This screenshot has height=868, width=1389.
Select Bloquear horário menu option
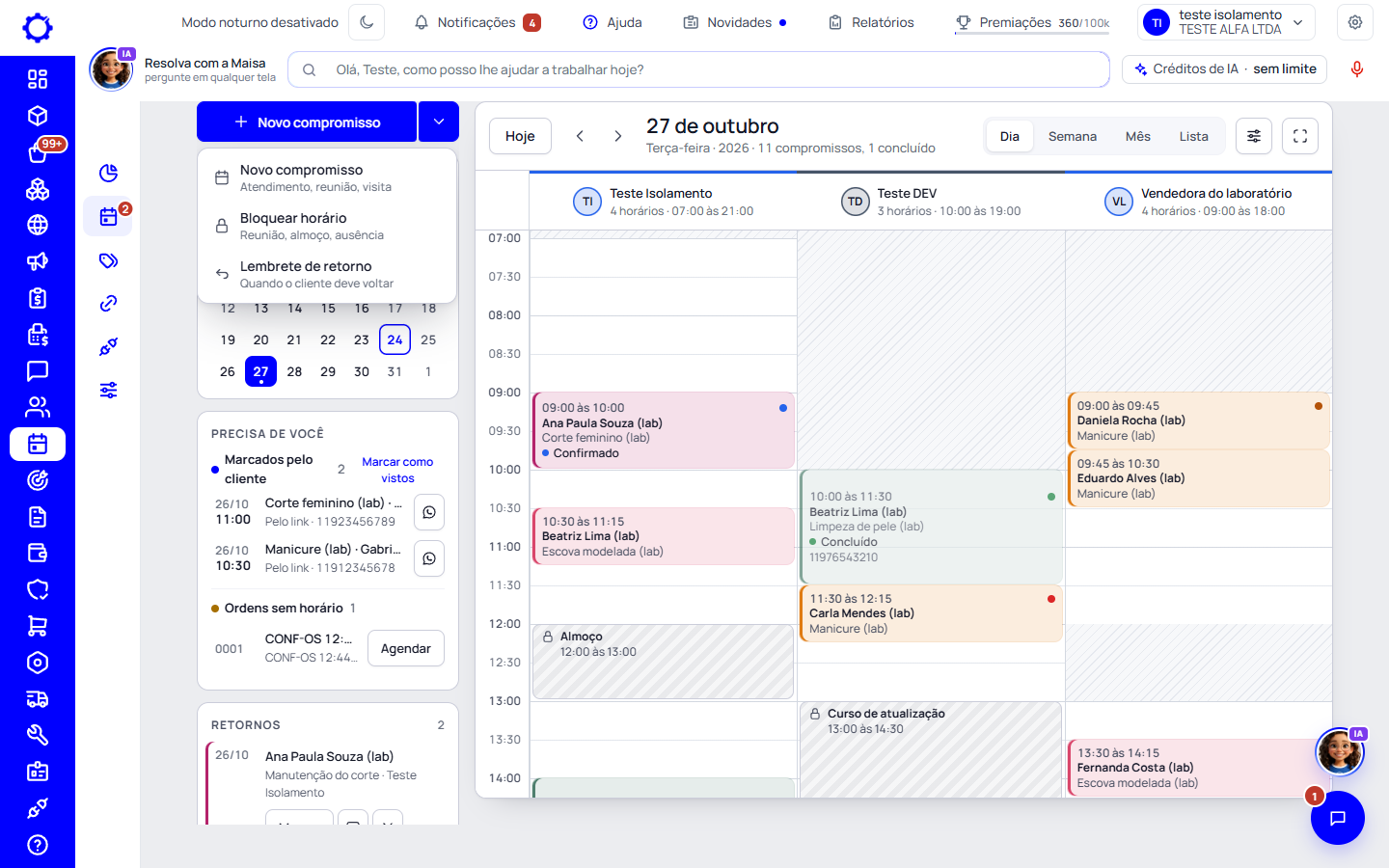[327, 226]
